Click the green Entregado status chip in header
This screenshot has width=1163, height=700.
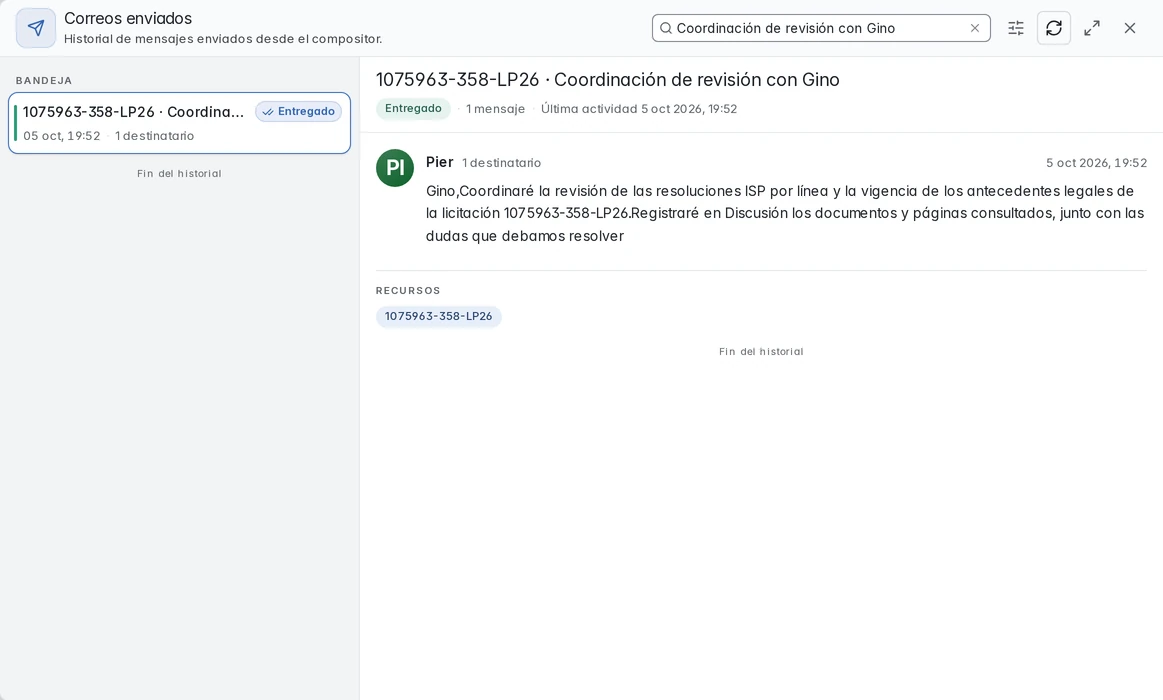413,108
